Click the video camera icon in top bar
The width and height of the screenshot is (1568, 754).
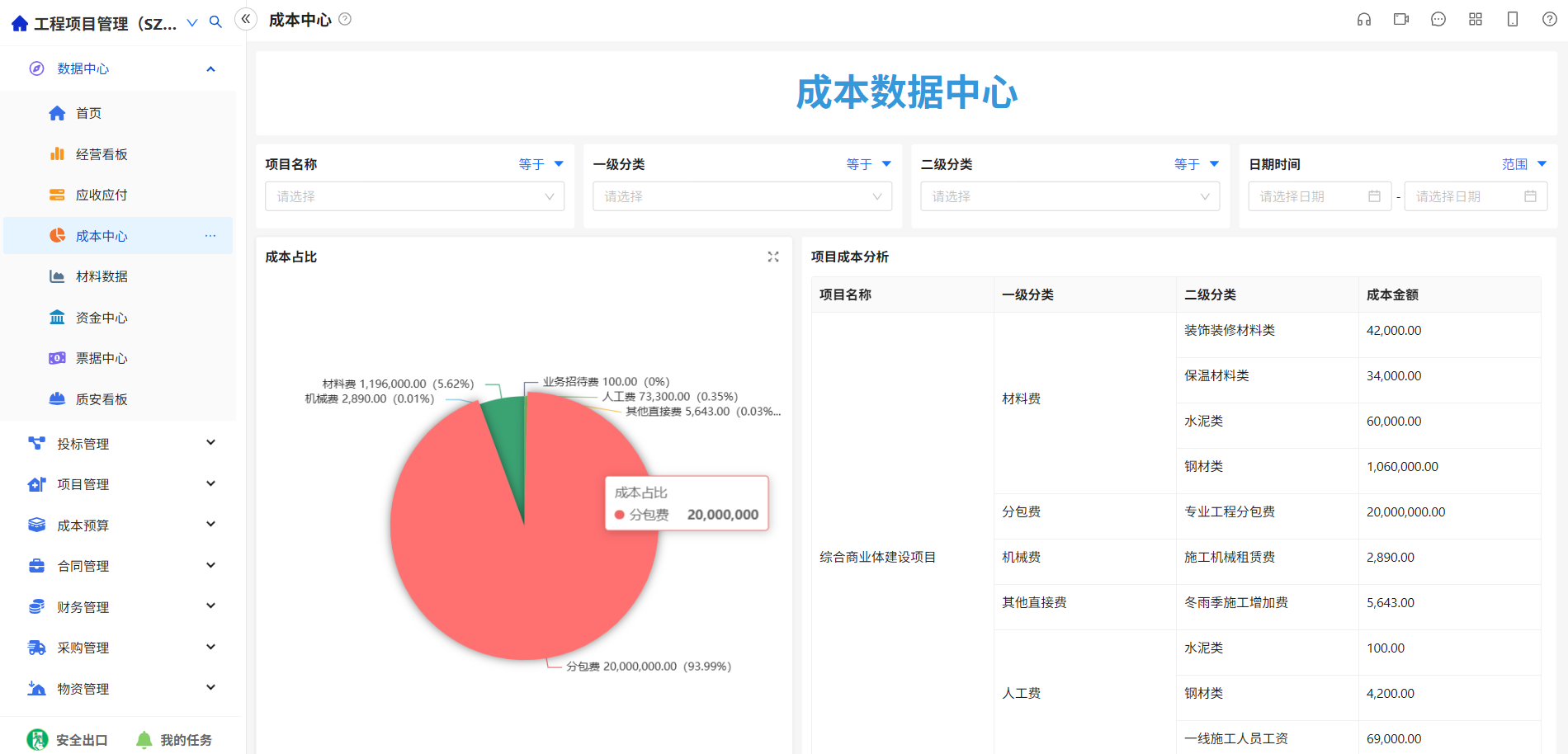tap(1401, 19)
